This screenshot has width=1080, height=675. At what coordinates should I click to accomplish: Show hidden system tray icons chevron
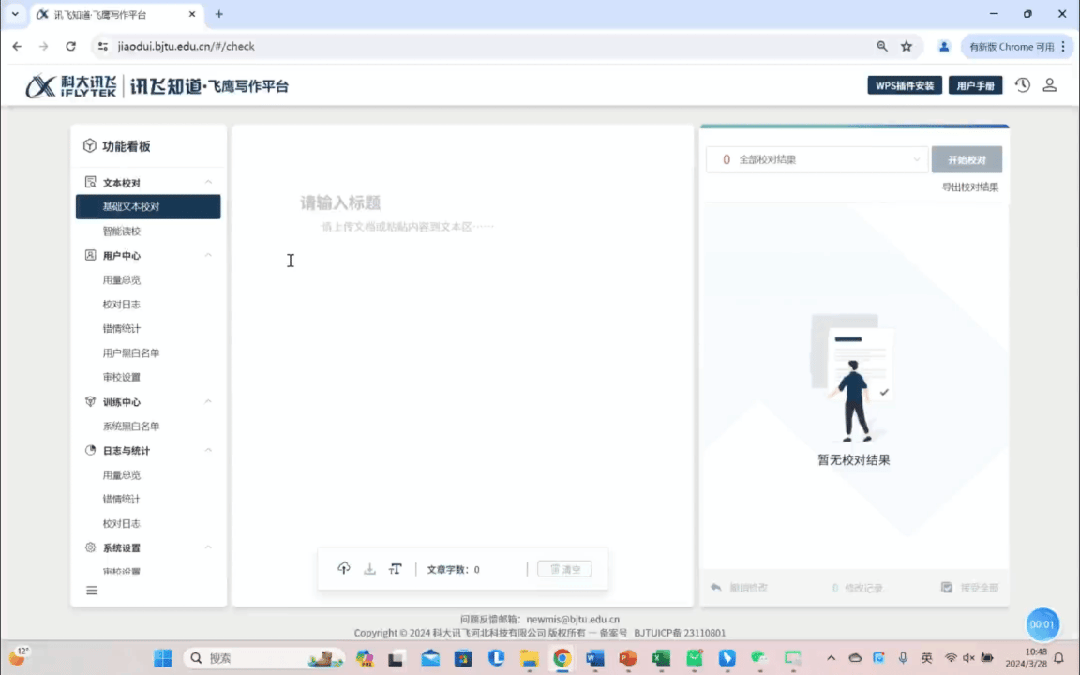[x=831, y=658]
